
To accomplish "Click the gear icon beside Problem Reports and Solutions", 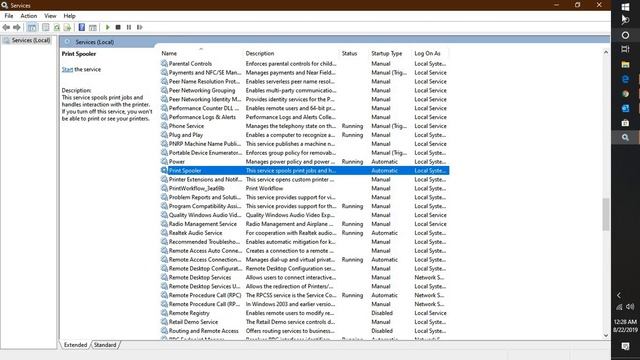I will point(164,197).
